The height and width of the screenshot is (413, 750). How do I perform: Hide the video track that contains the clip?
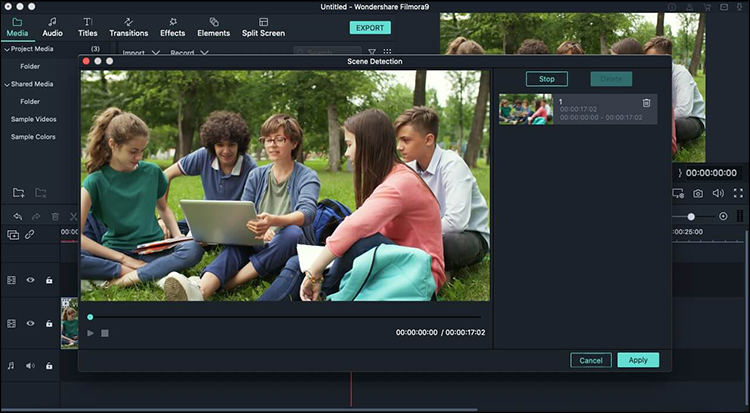pos(30,324)
